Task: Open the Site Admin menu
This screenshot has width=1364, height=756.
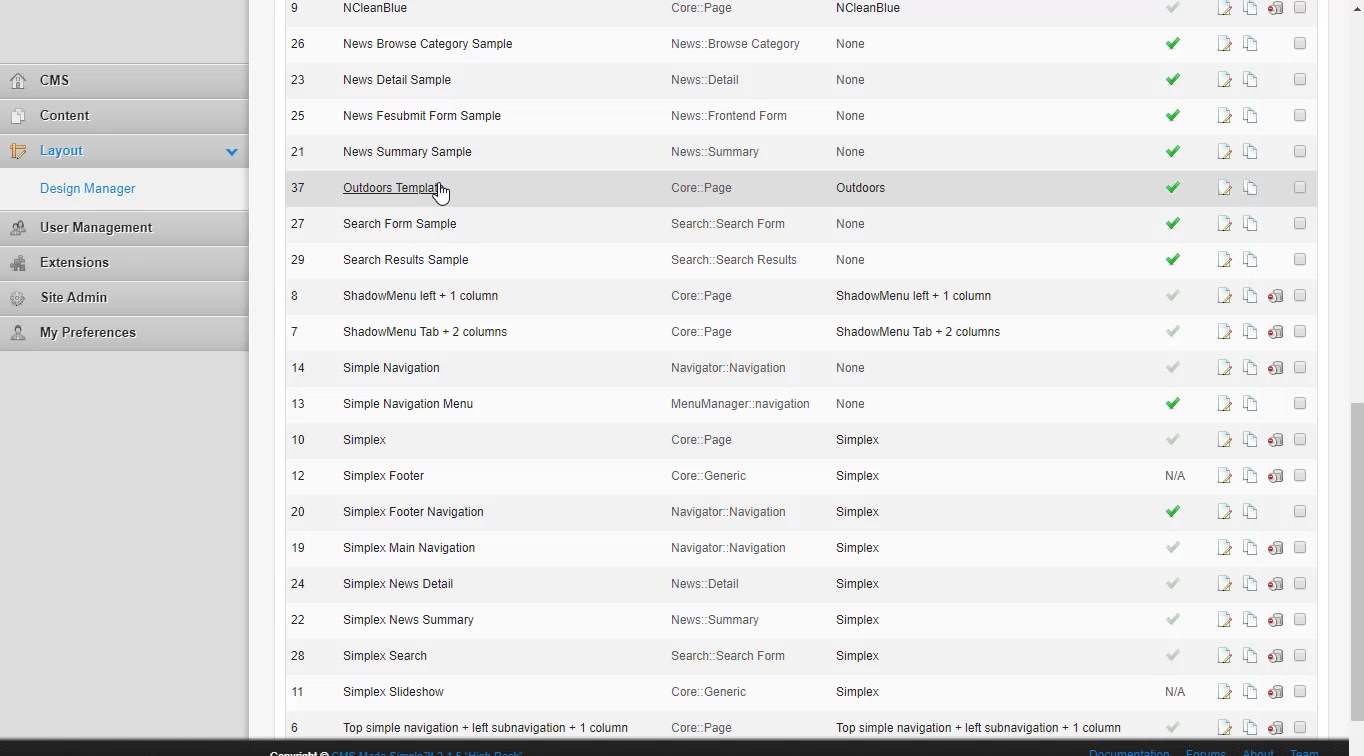Action: click(73, 298)
